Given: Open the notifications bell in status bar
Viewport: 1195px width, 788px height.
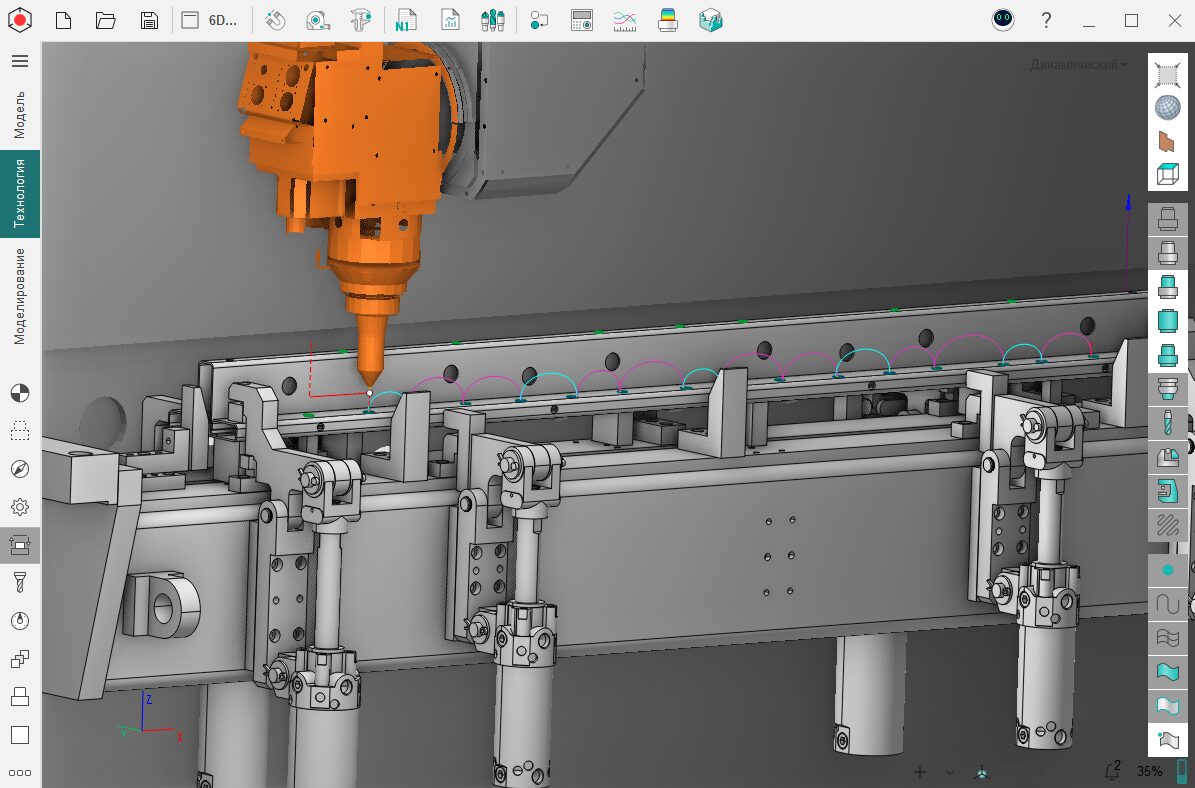Looking at the screenshot, I should pyautogui.click(x=1111, y=771).
